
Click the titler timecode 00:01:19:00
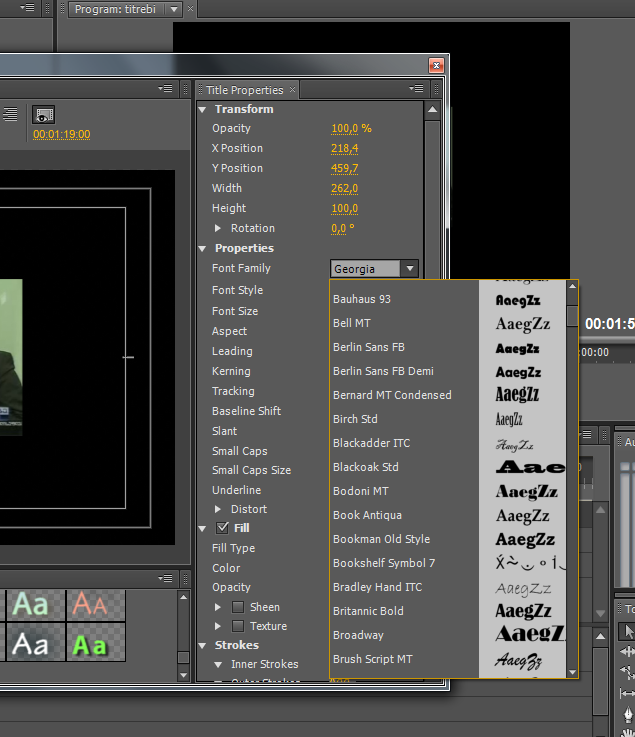(x=62, y=134)
